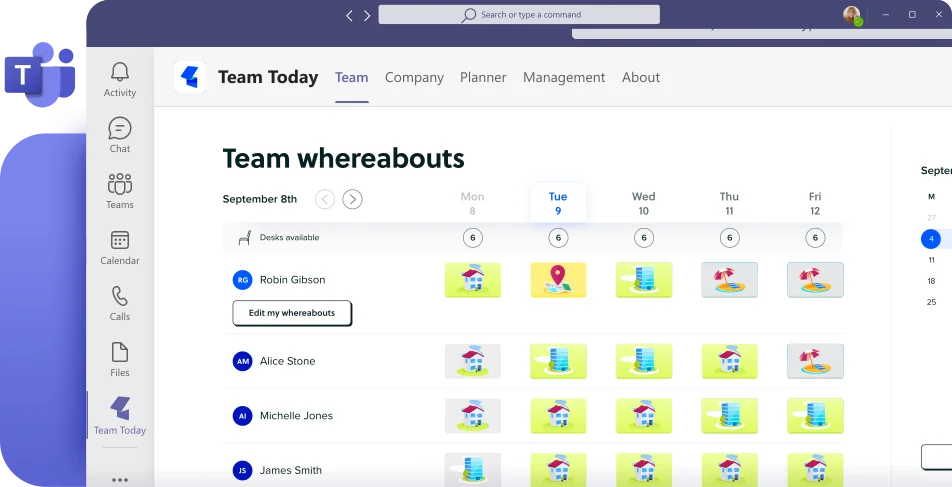Click the name Alice Stone
The width and height of the screenshot is (952, 487).
click(288, 361)
